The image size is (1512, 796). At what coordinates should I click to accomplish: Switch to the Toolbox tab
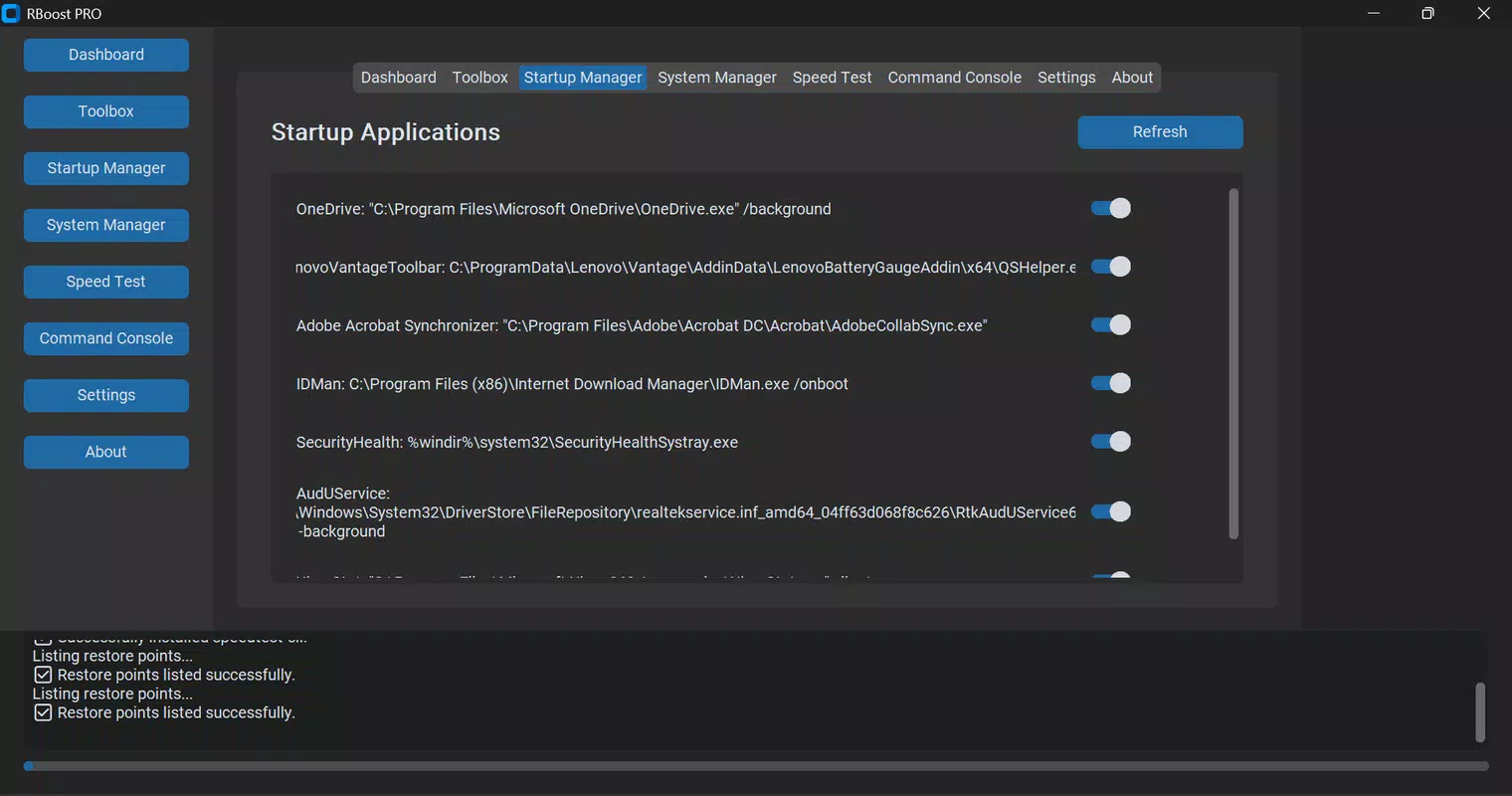click(479, 78)
